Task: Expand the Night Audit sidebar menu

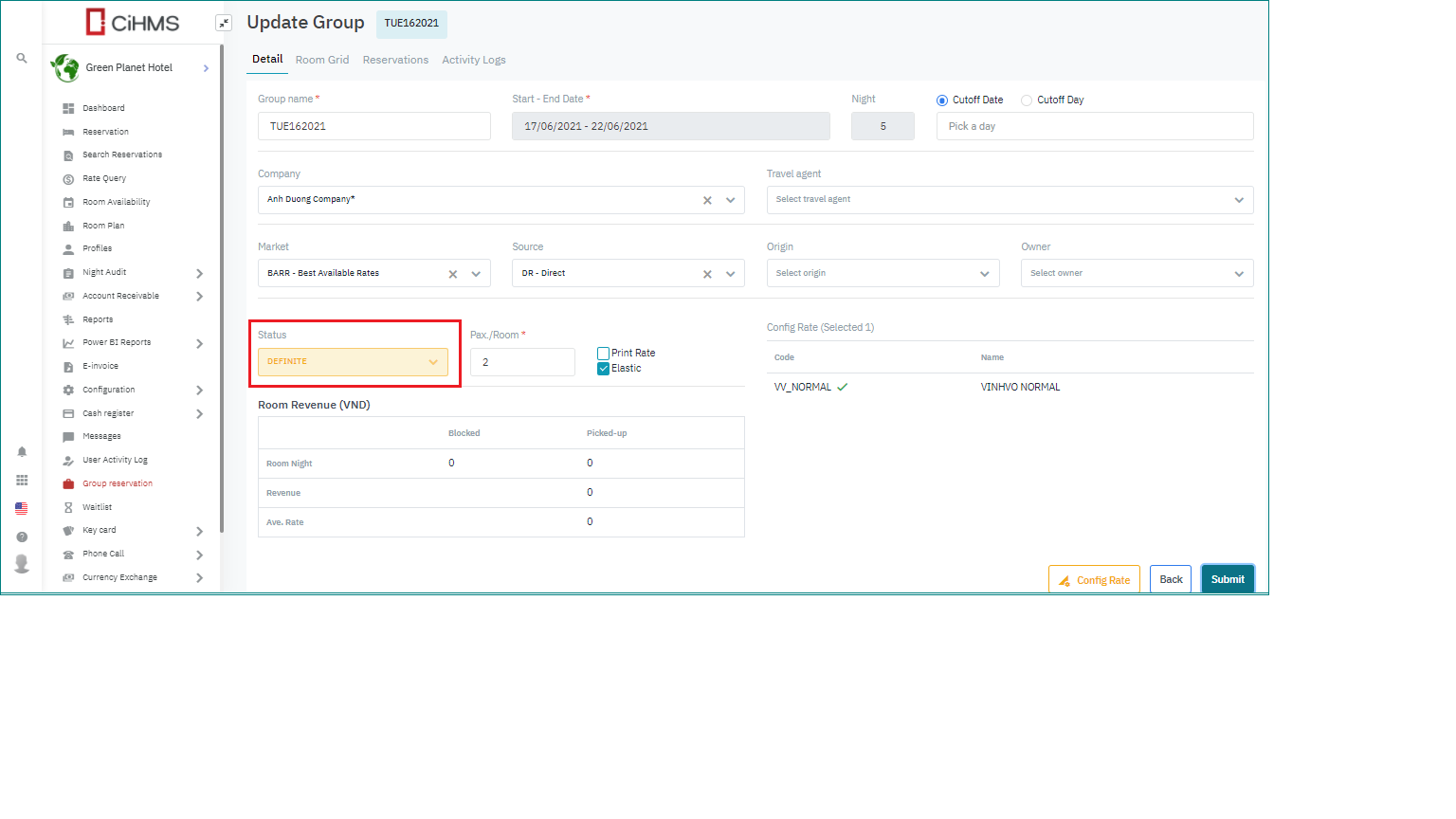Action: (199, 273)
